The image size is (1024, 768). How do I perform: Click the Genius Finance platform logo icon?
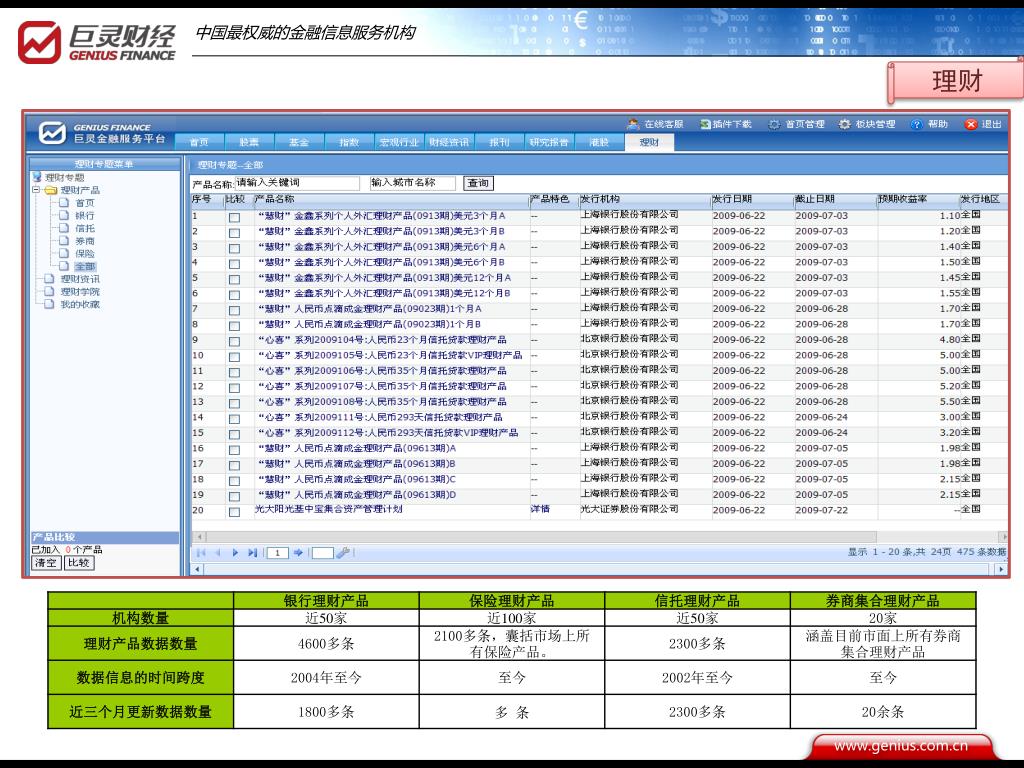pyautogui.click(x=52, y=133)
